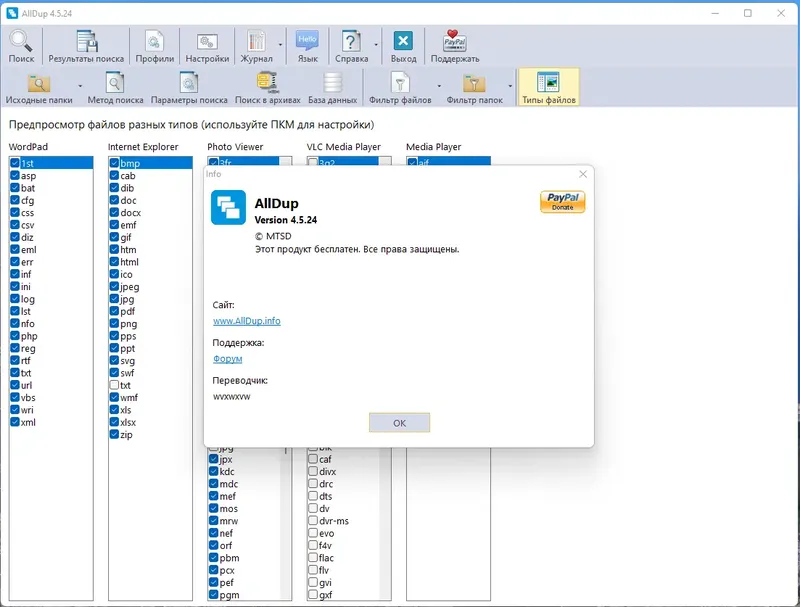The image size is (800, 607).
Task: Open the Форум support link
Action: (228, 359)
